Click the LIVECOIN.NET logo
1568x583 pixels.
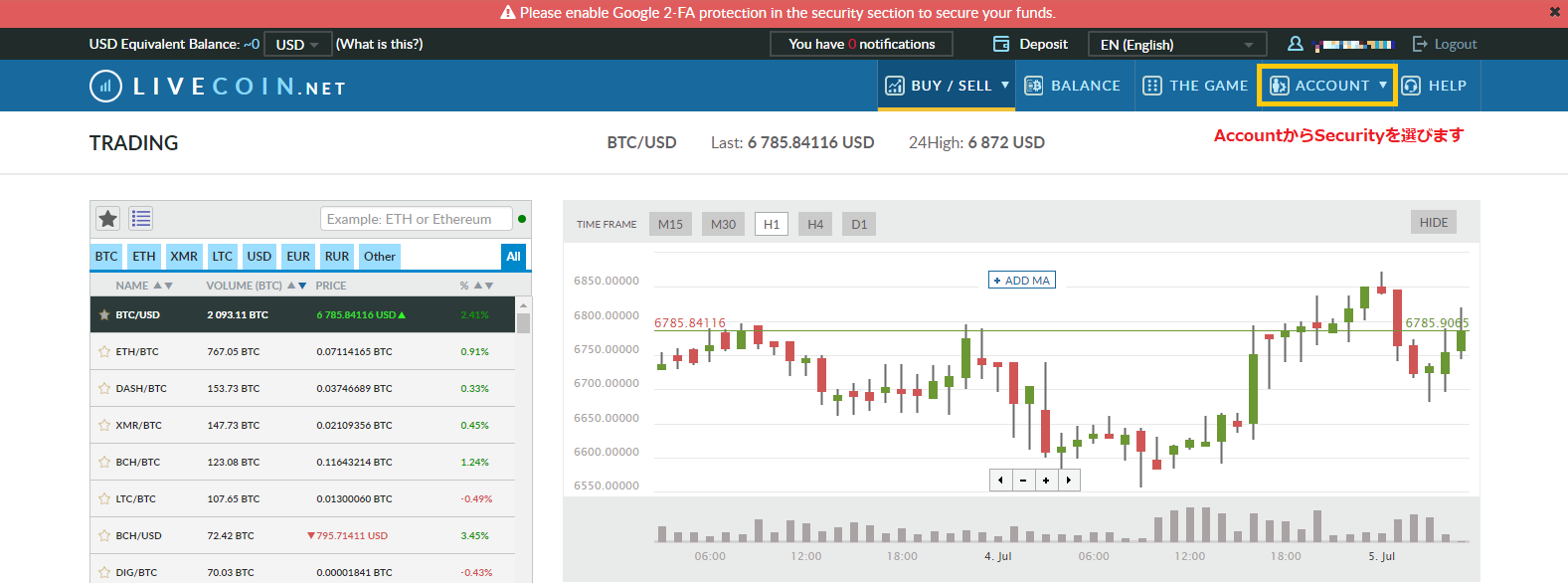pyautogui.click(x=218, y=87)
